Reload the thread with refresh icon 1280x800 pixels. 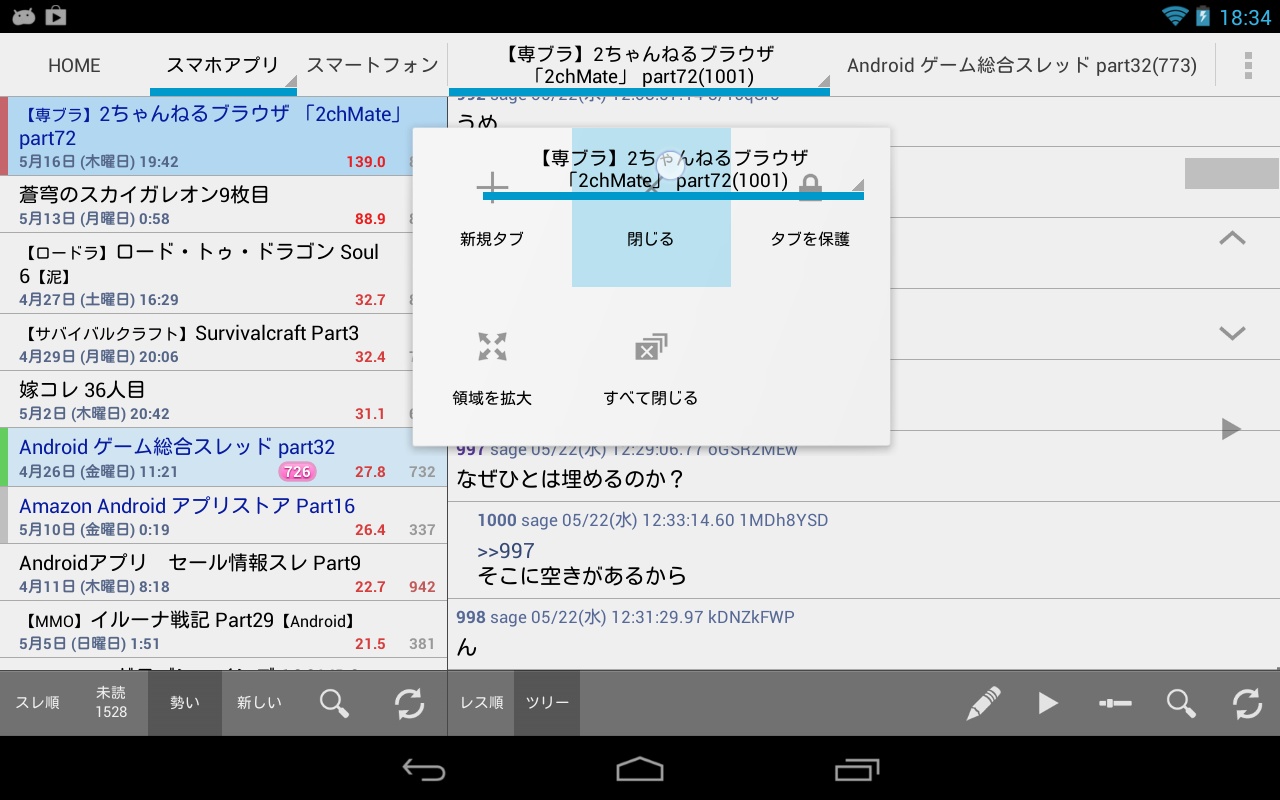point(1247,703)
